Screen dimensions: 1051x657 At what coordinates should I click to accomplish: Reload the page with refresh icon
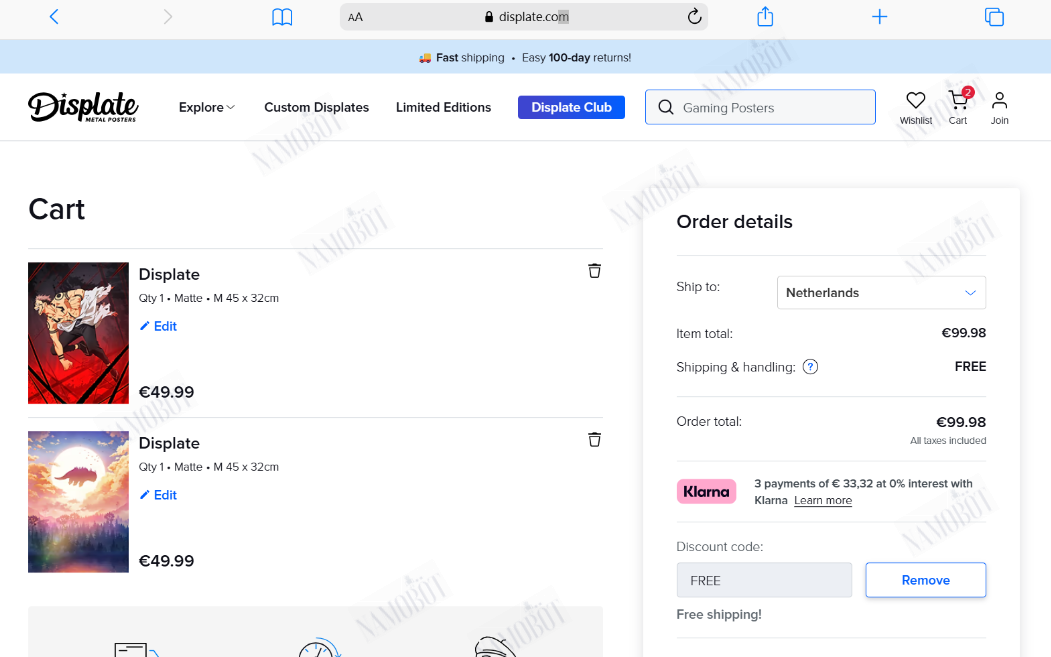click(694, 17)
